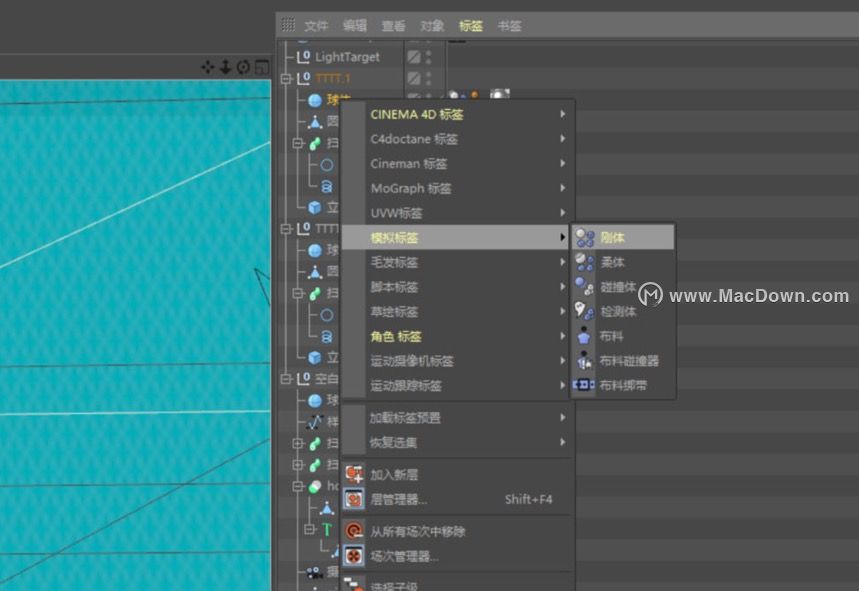Open 运动摄像机标签 submenu
The image size is (859, 591).
[x=457, y=361]
